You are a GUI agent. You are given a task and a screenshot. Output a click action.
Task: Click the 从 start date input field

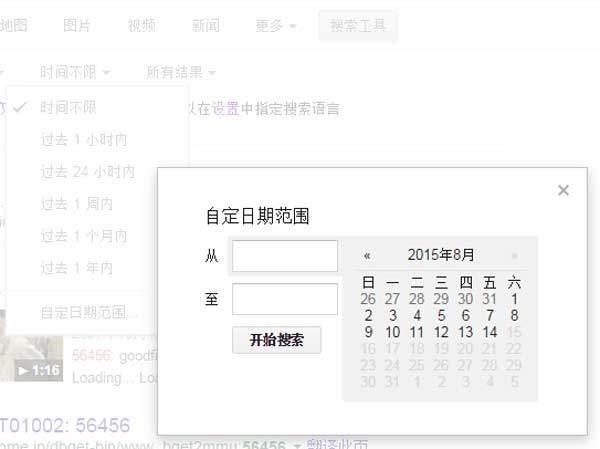coord(285,256)
